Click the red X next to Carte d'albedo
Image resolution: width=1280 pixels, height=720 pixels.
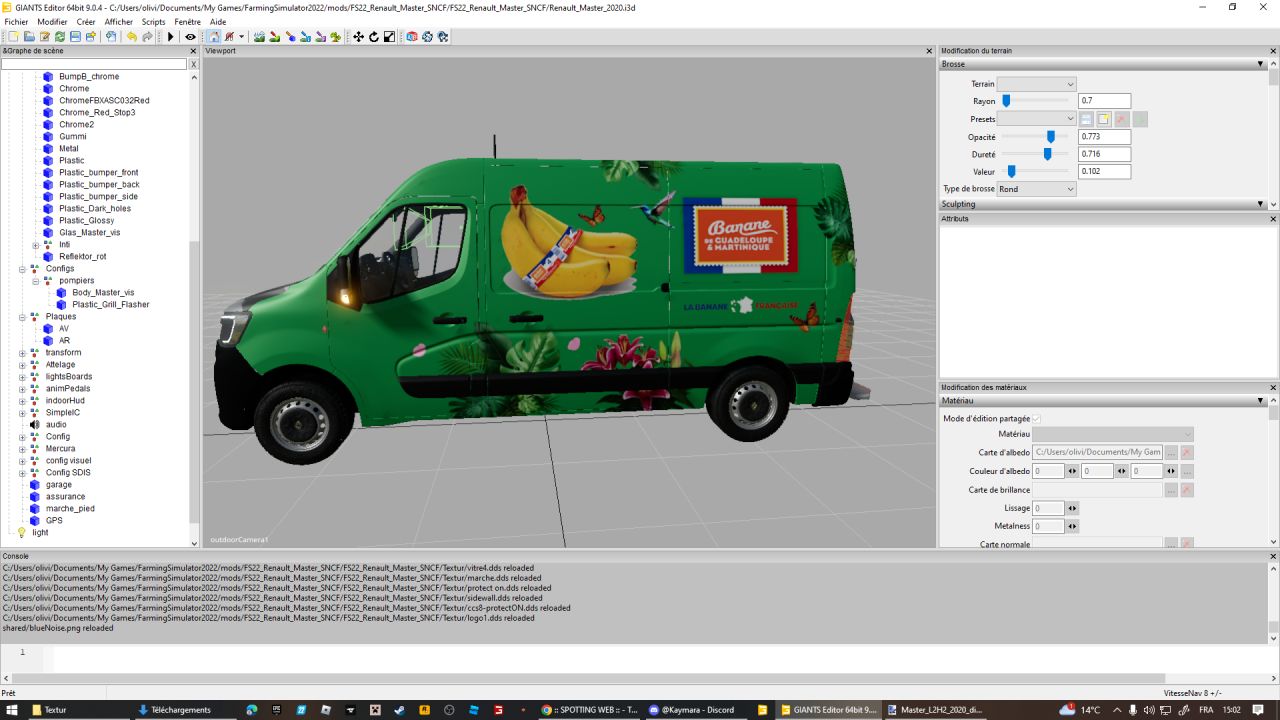(x=1187, y=453)
